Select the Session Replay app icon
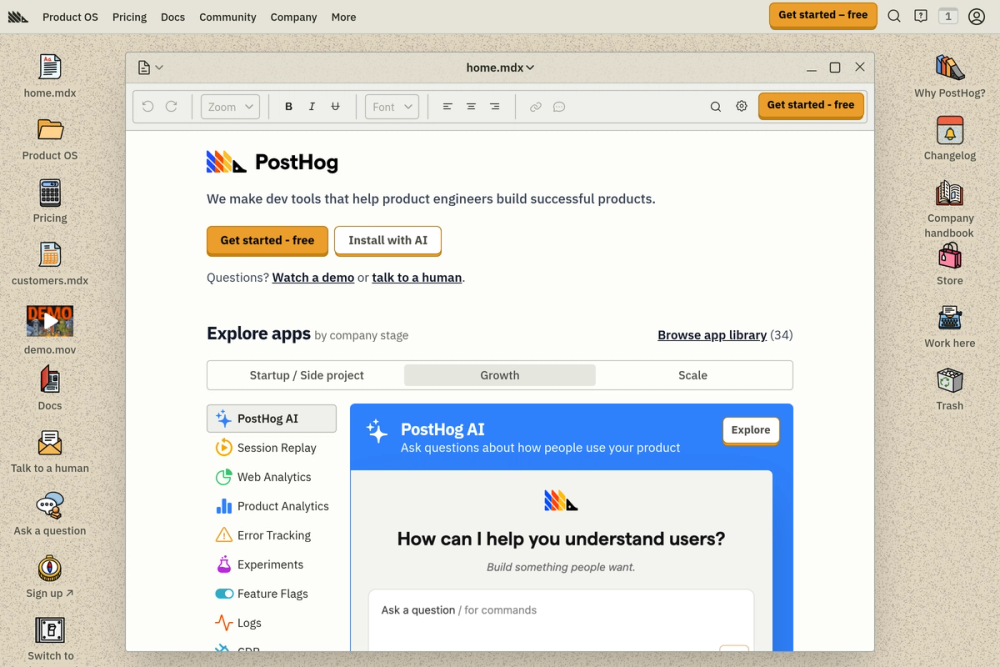The width and height of the screenshot is (1000, 667). pyautogui.click(x=222, y=447)
